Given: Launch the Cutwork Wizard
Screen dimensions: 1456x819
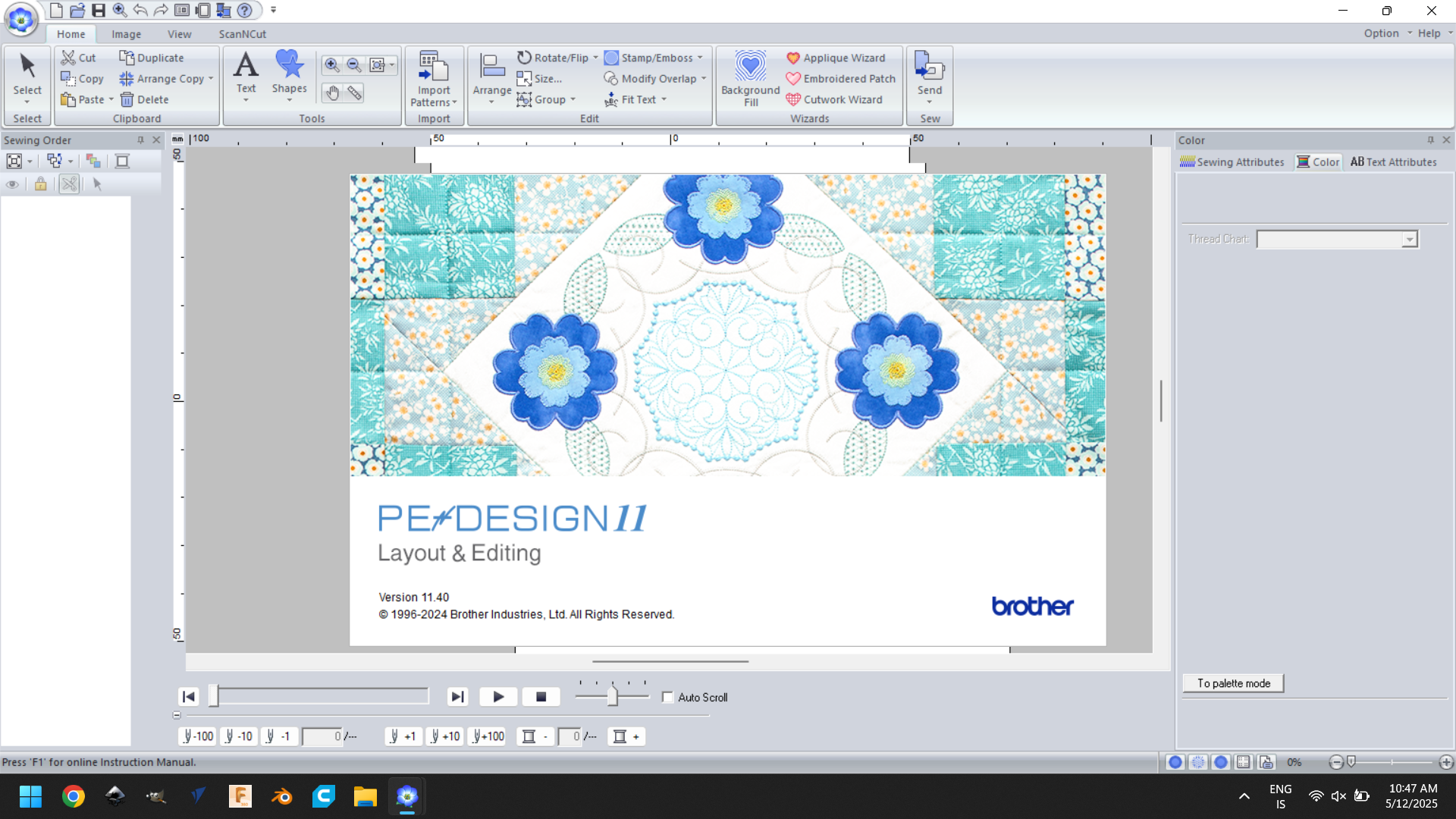Looking at the screenshot, I should click(834, 99).
